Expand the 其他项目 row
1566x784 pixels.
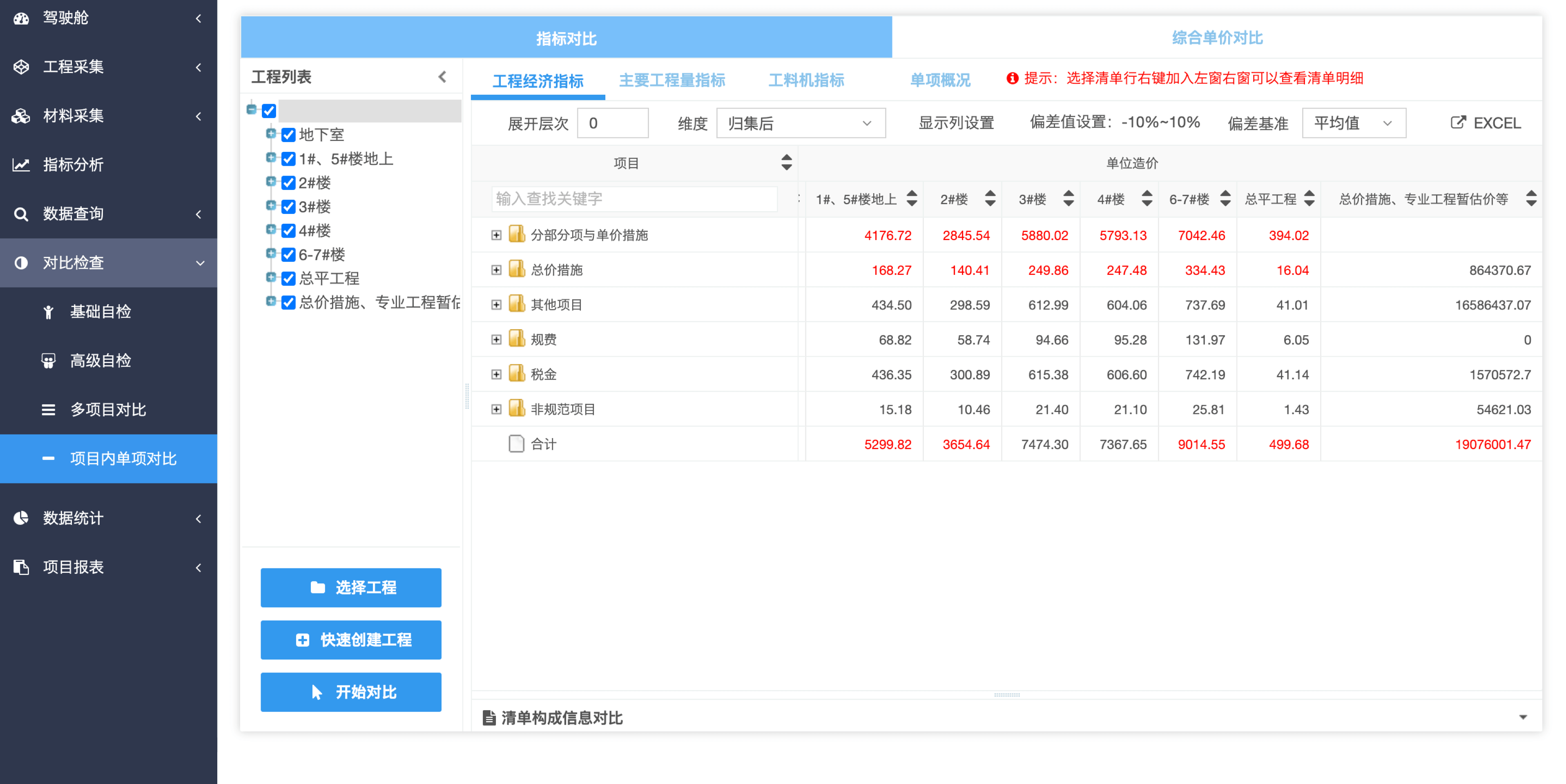496,305
